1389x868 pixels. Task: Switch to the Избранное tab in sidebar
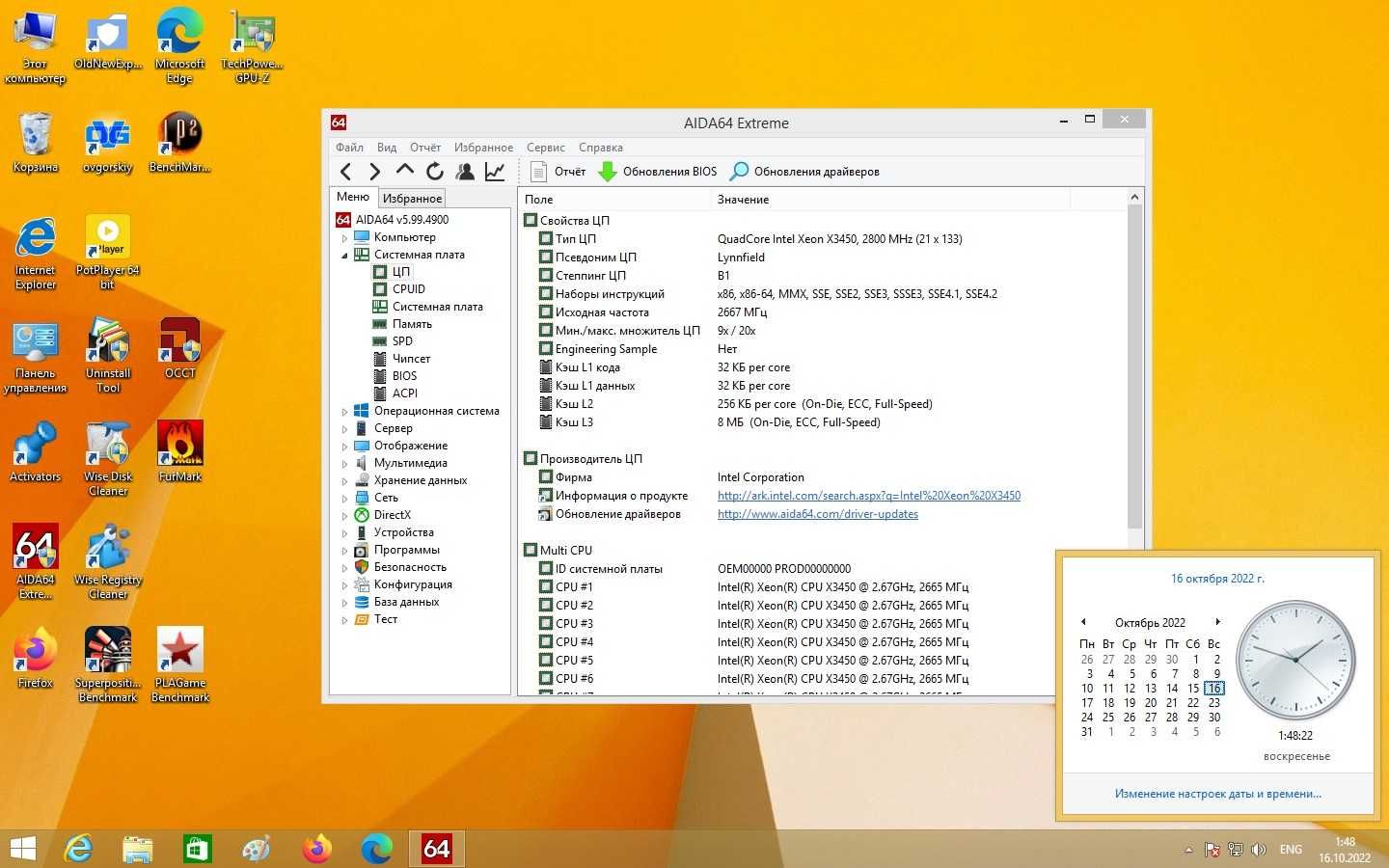pyautogui.click(x=412, y=199)
